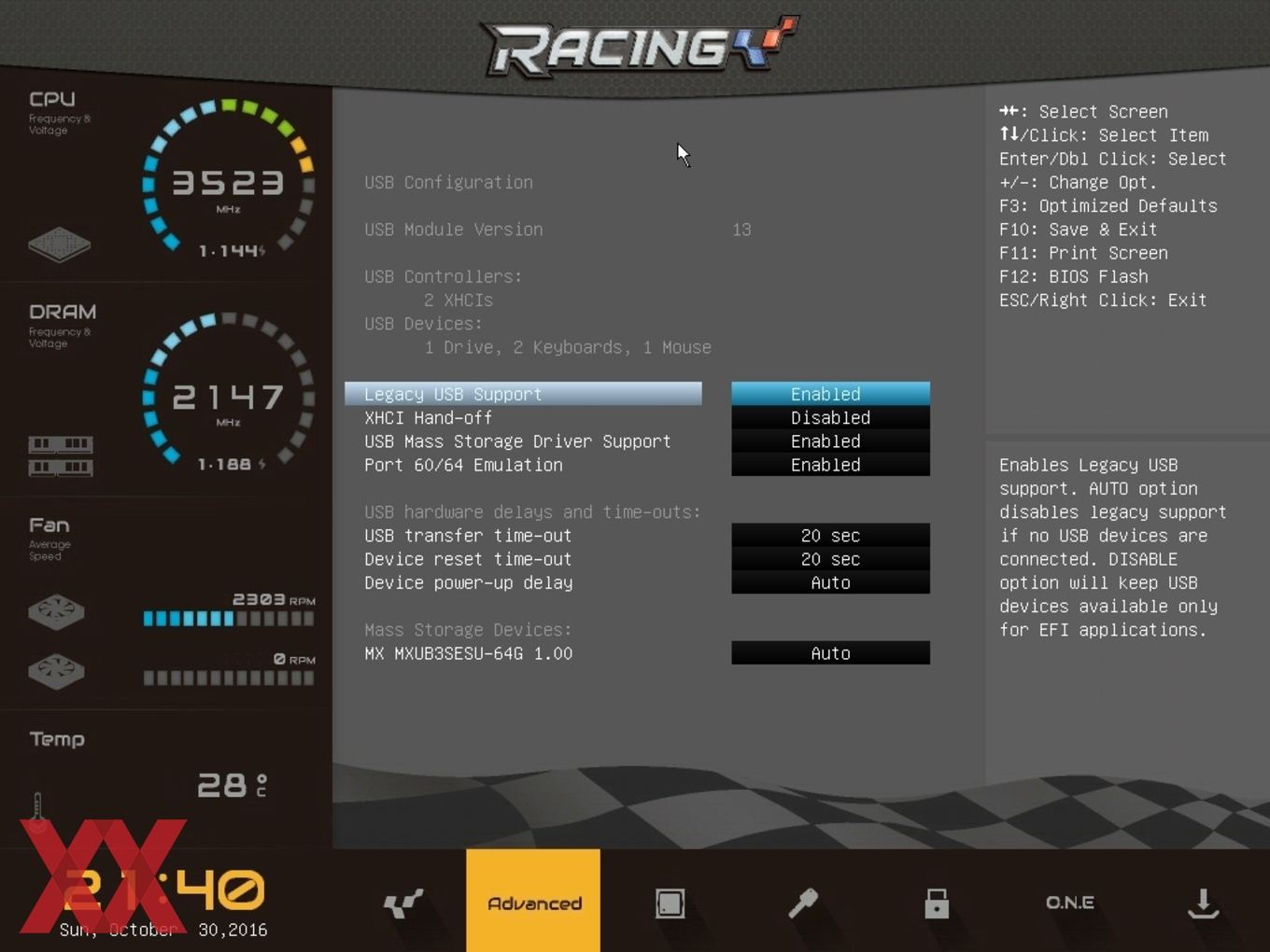Select USB Mass Storage Driver Support label
The height and width of the screenshot is (952, 1270).
(x=517, y=441)
